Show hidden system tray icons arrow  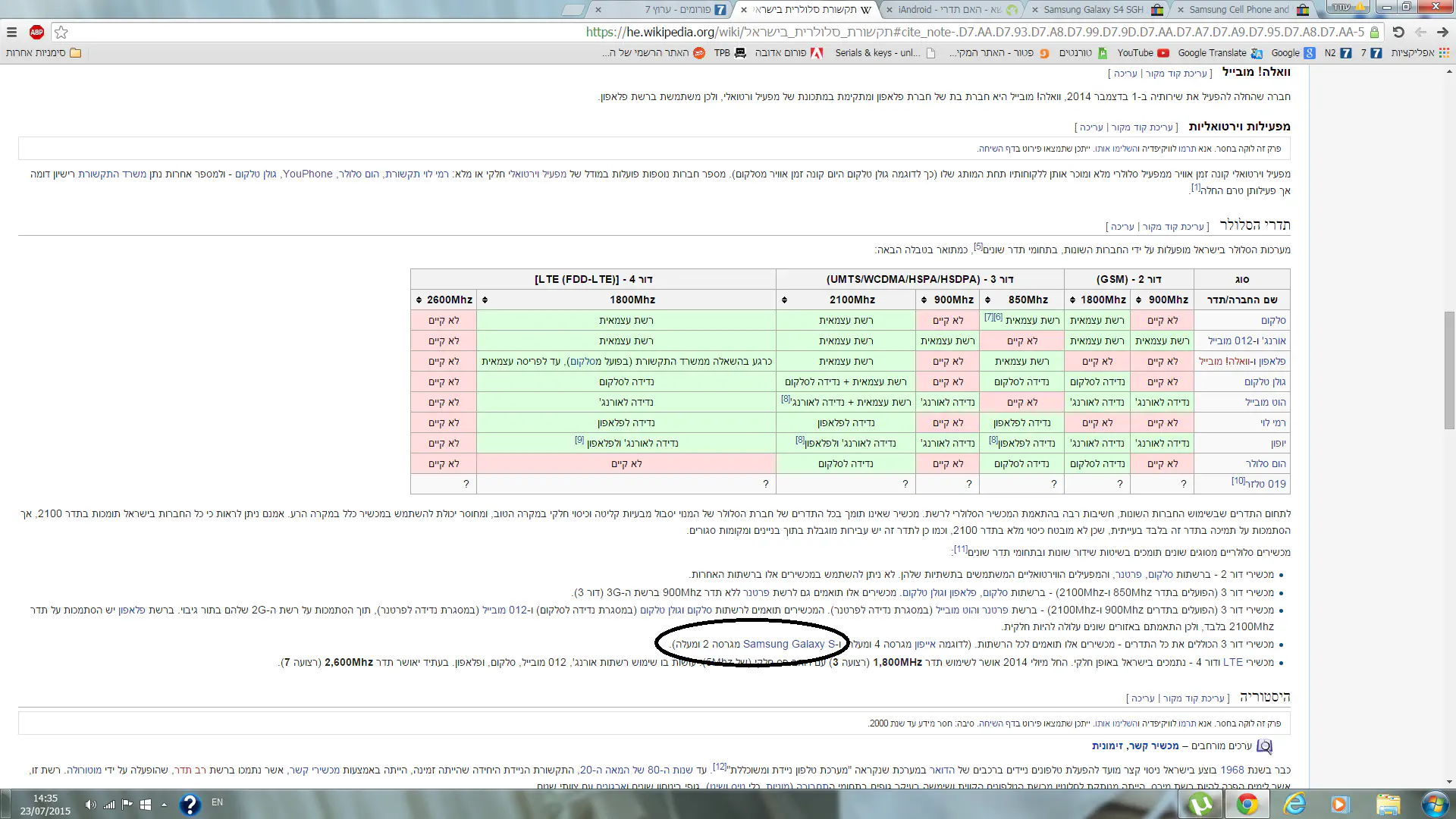click(x=164, y=805)
